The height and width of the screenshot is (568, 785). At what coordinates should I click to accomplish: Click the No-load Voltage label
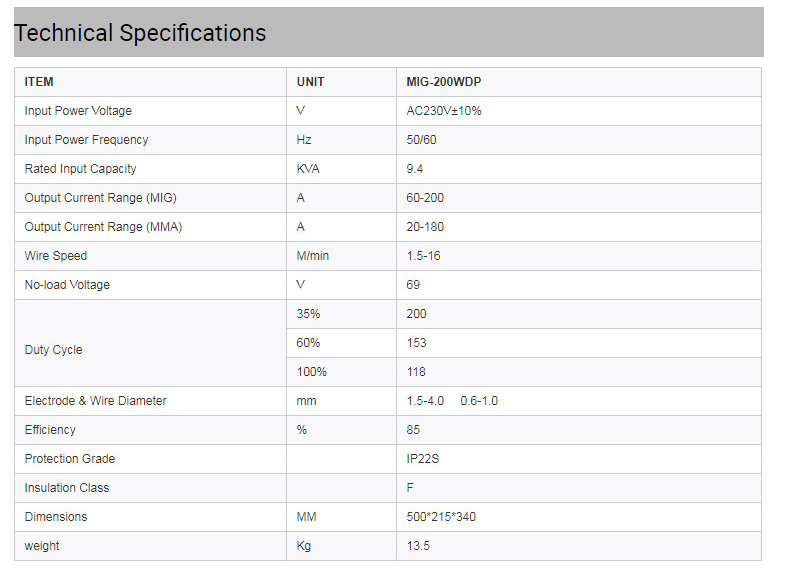(x=67, y=285)
